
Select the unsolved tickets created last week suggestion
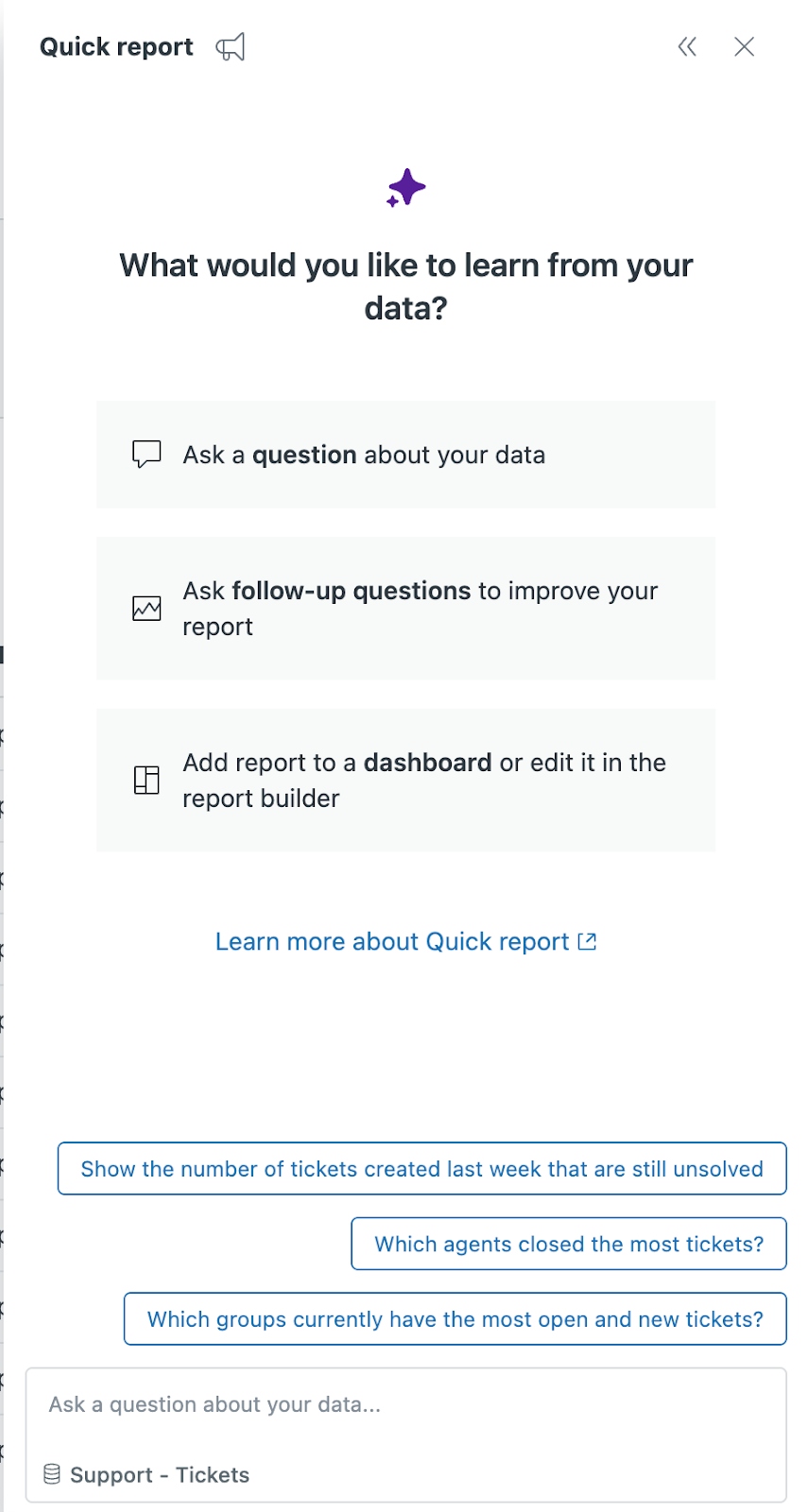coord(421,1169)
